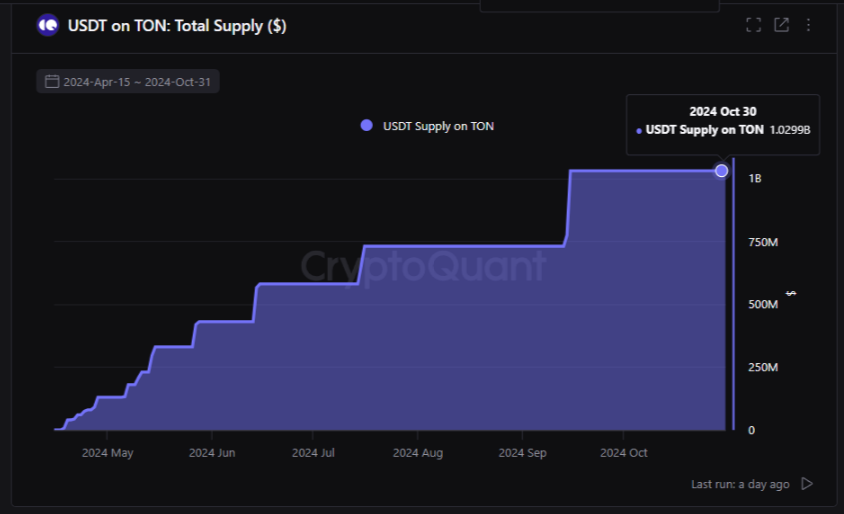This screenshot has width=844, height=514.
Task: Click the highlighted data point on the chart line
Action: point(722,171)
